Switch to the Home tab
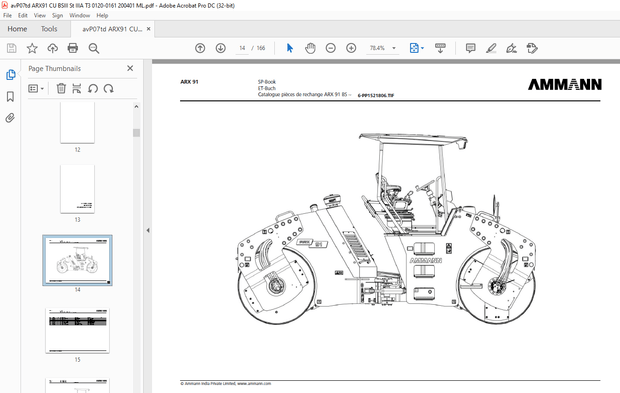 [x=17, y=29]
